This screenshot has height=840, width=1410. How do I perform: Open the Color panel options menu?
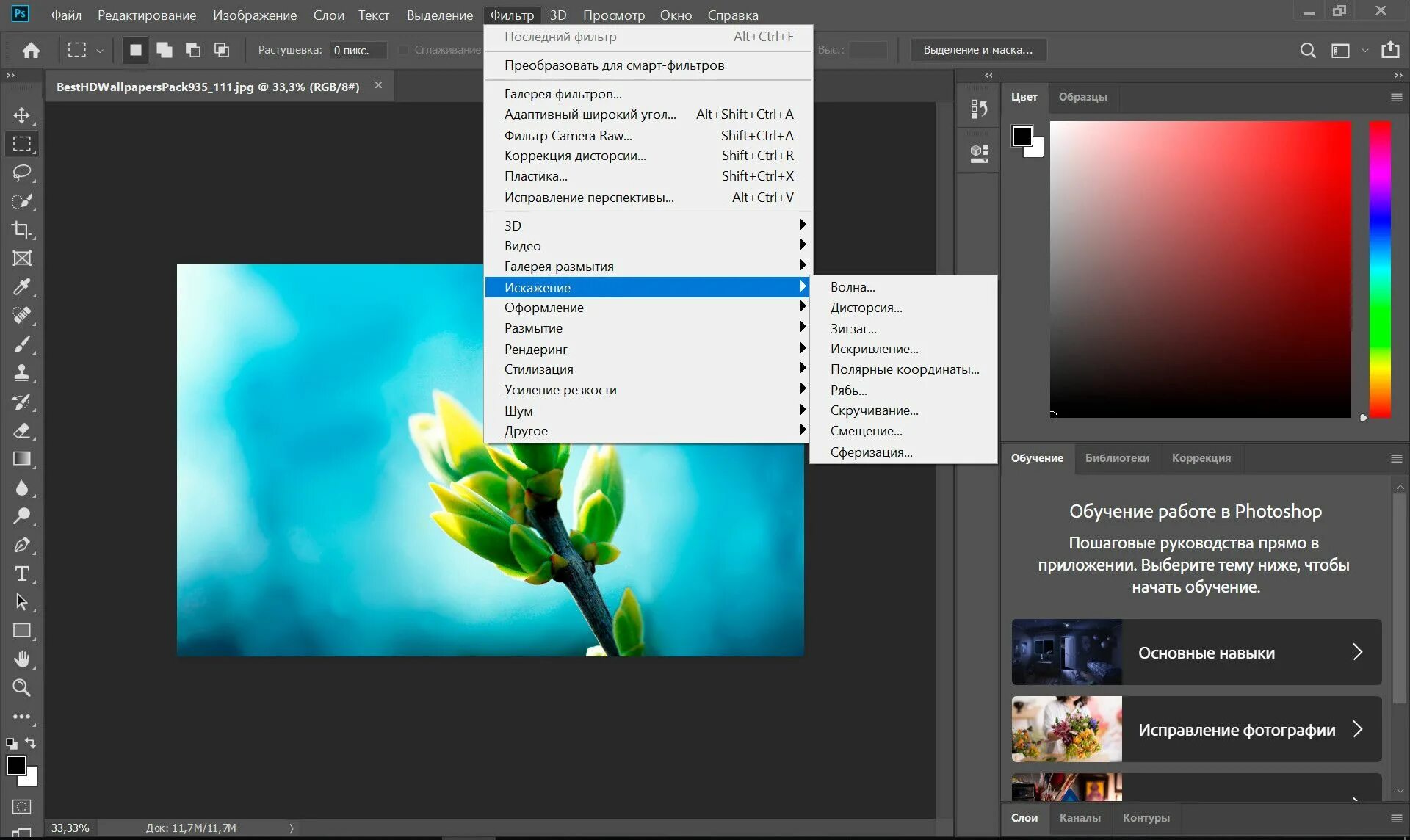[x=1396, y=97]
